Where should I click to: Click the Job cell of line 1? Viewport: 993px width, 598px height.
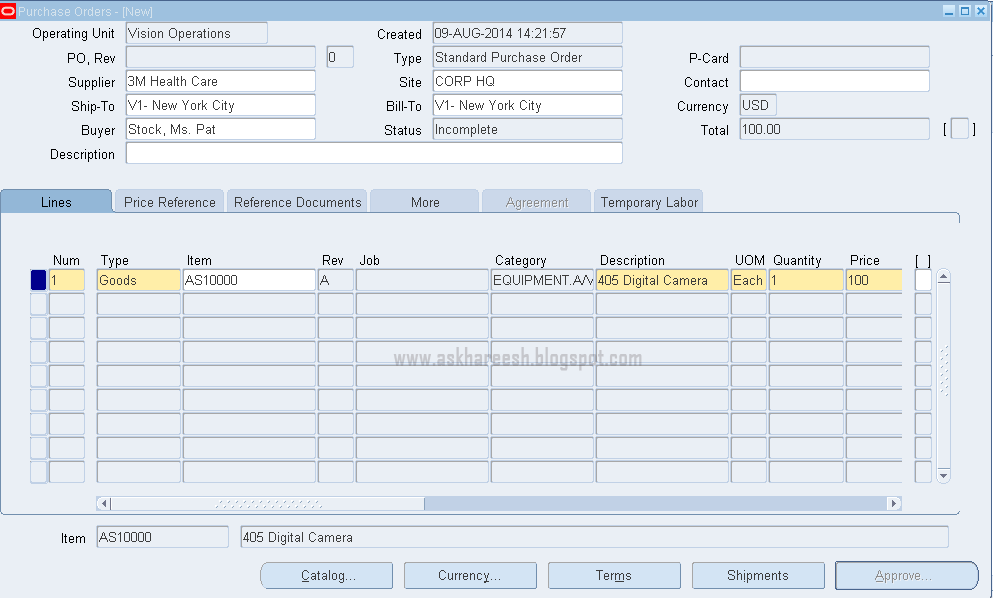coord(422,281)
